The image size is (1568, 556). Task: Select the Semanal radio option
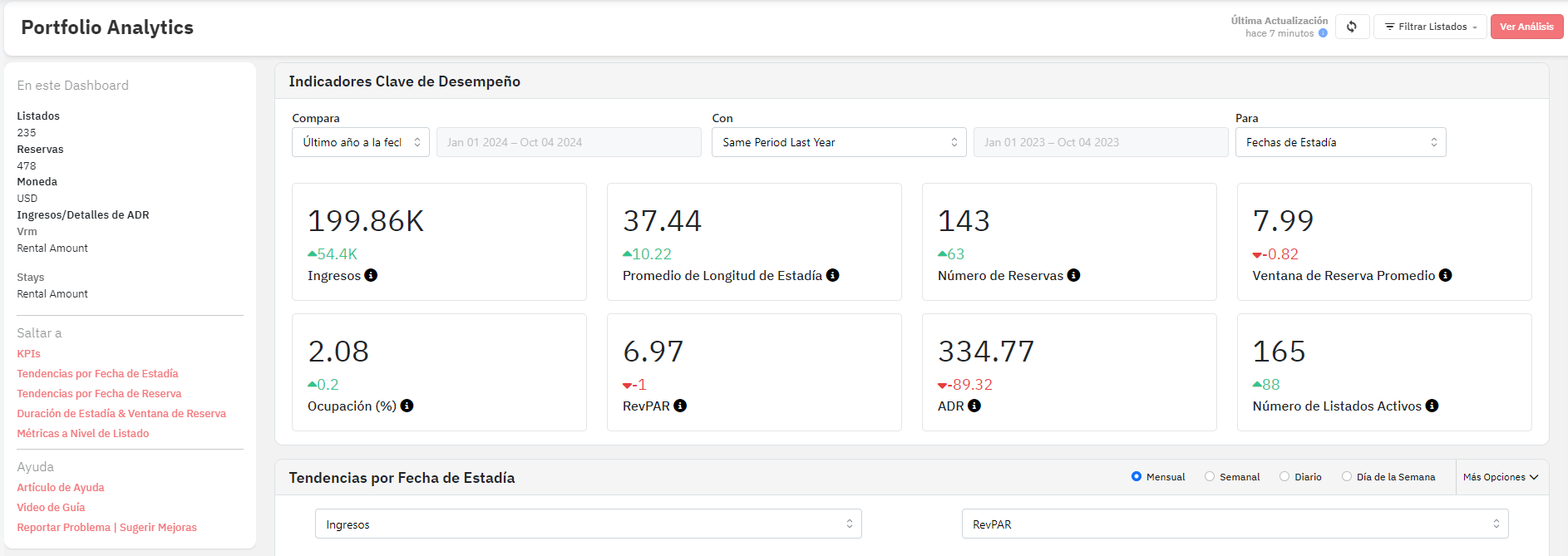[1210, 477]
